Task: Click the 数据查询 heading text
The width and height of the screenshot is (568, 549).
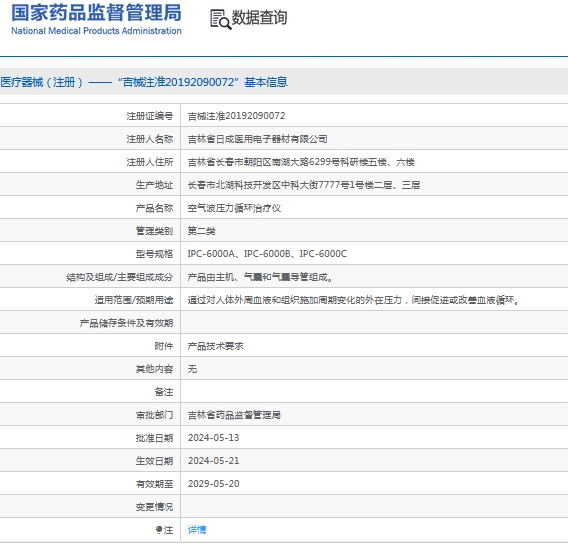Action: (259, 18)
